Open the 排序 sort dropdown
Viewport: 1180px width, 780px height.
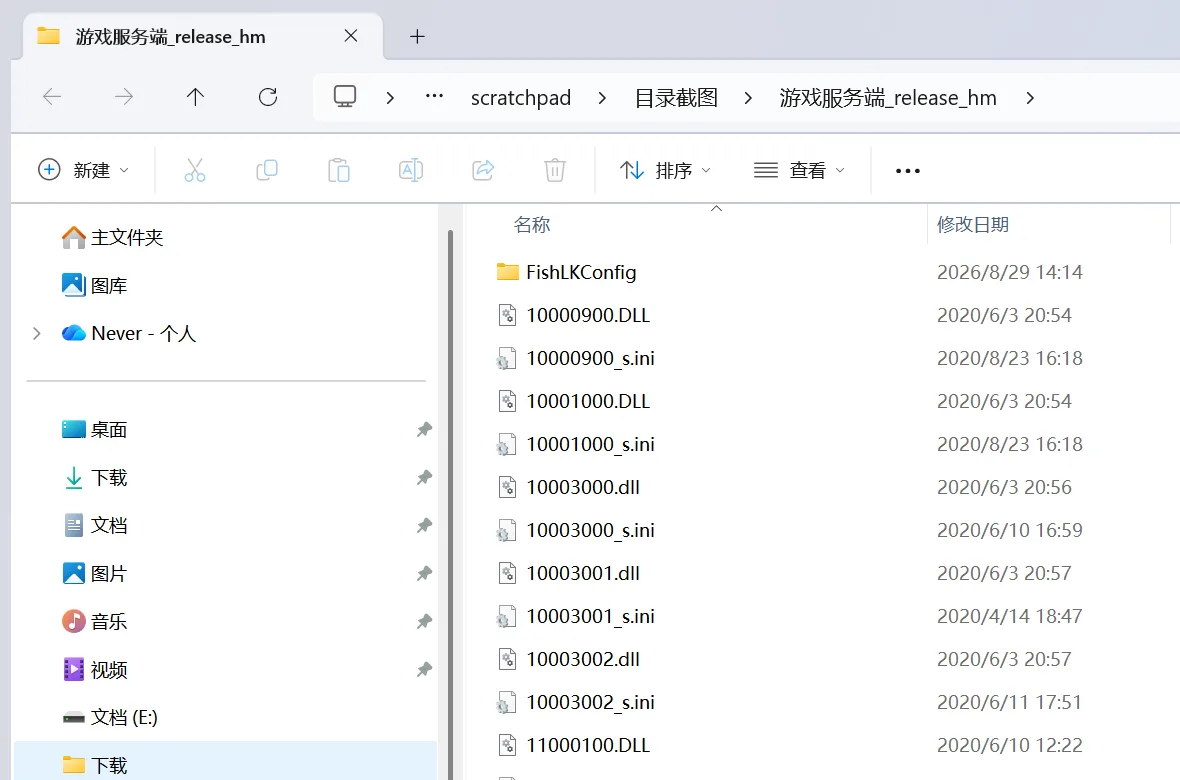click(665, 170)
